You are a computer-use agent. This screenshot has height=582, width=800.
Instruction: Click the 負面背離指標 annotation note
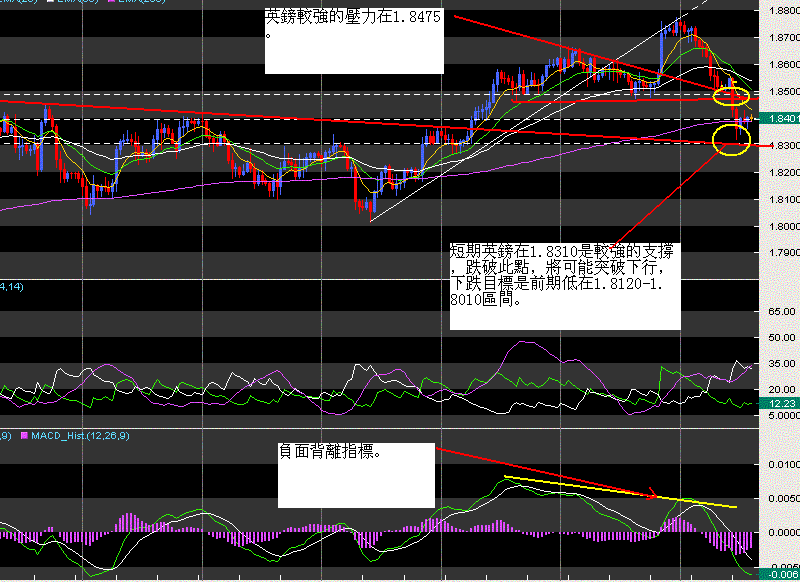356,475
